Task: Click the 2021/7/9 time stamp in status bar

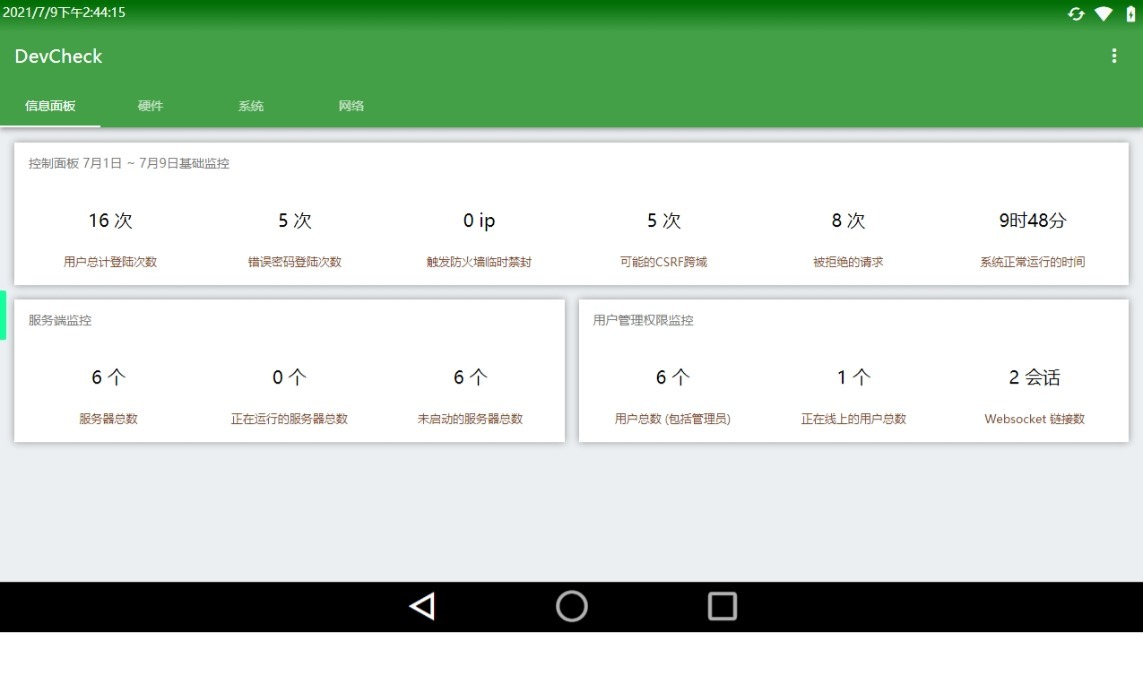Action: [x=64, y=12]
